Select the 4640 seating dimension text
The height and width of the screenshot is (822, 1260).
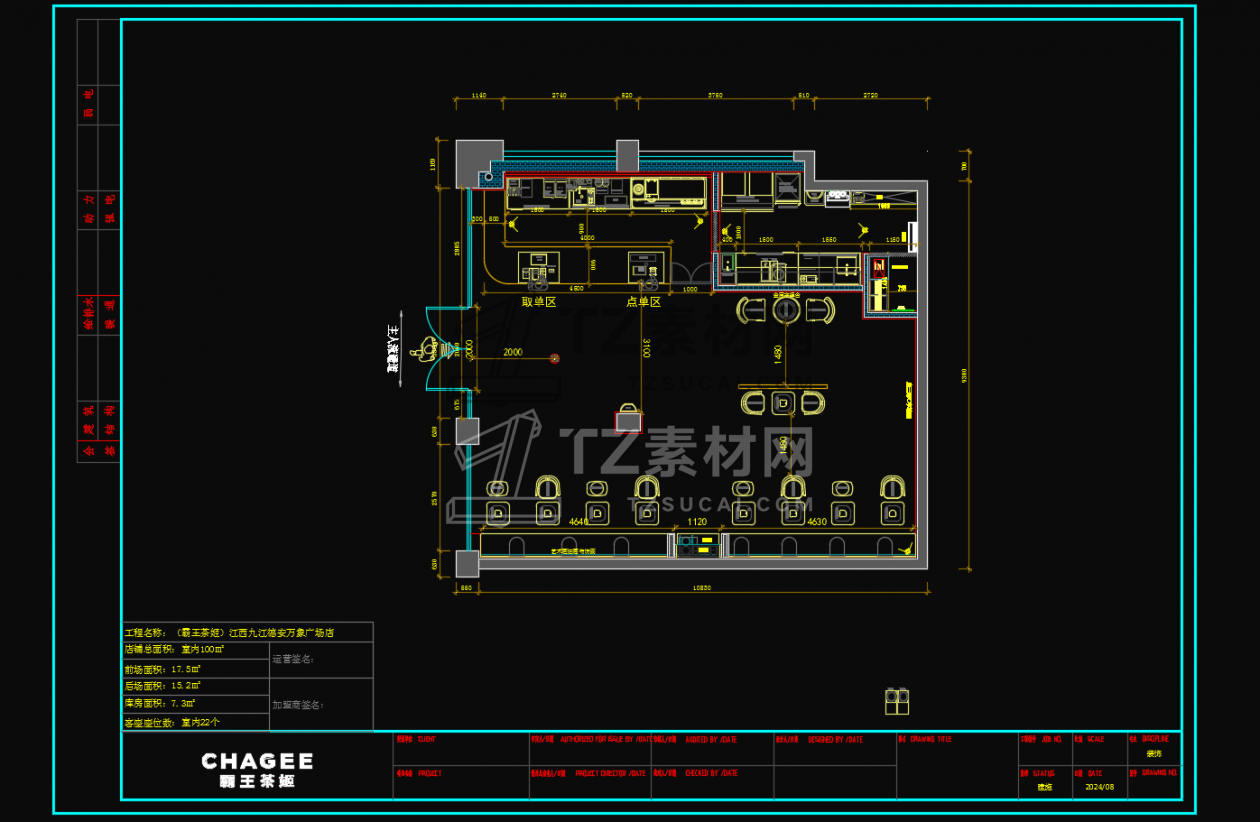(x=579, y=522)
